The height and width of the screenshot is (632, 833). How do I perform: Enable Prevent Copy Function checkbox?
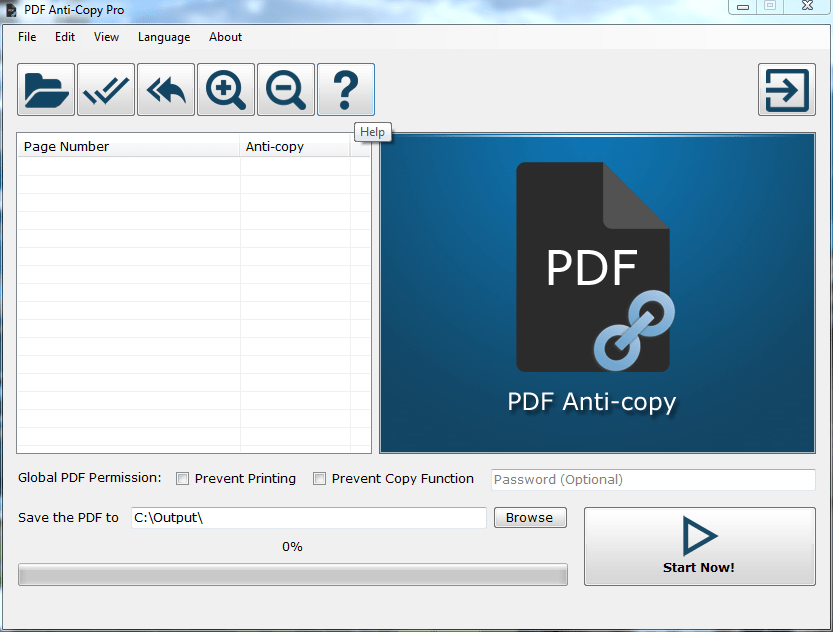point(319,479)
